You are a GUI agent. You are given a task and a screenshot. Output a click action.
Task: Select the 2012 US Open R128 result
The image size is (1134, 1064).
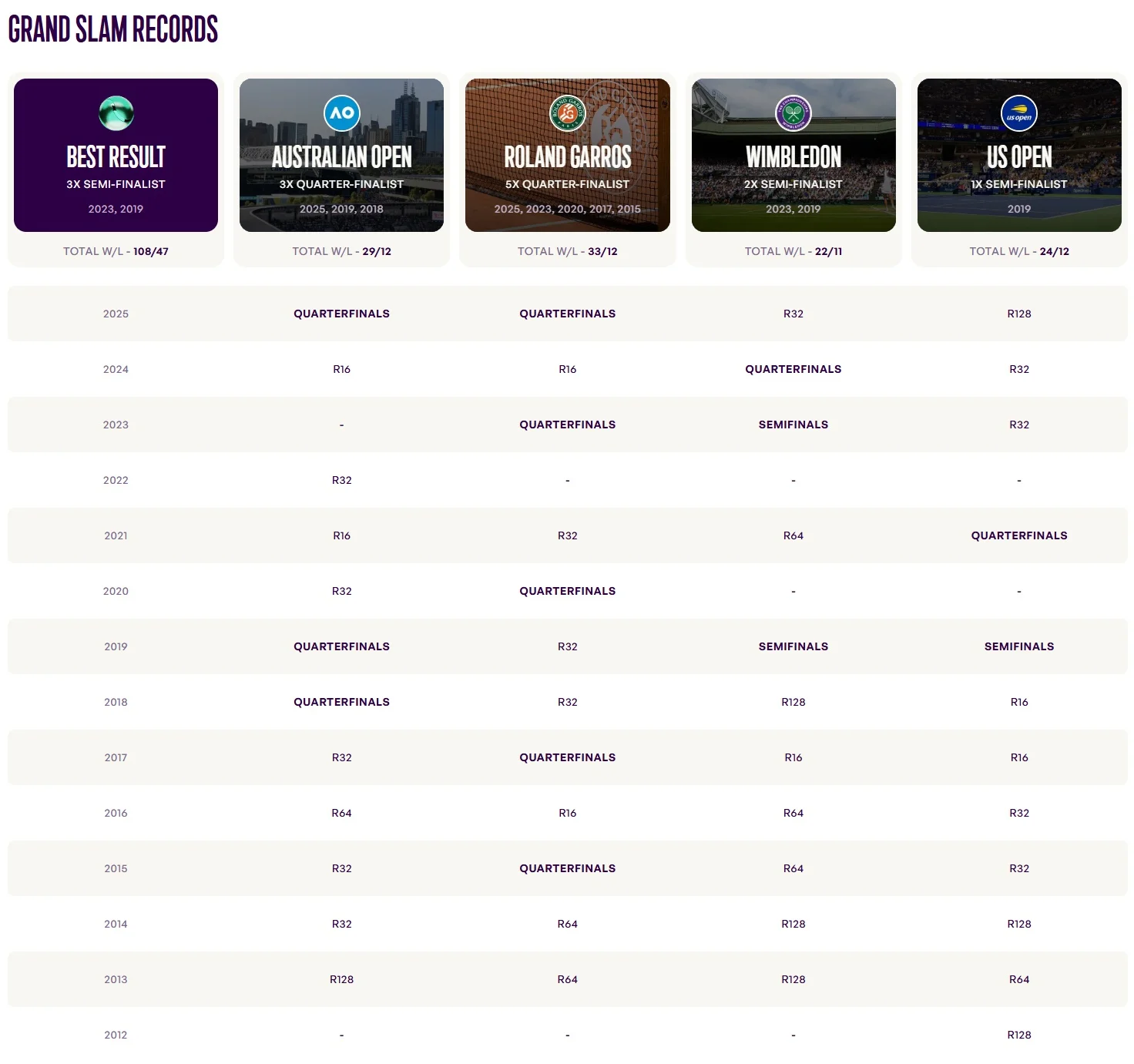[x=1018, y=1035]
